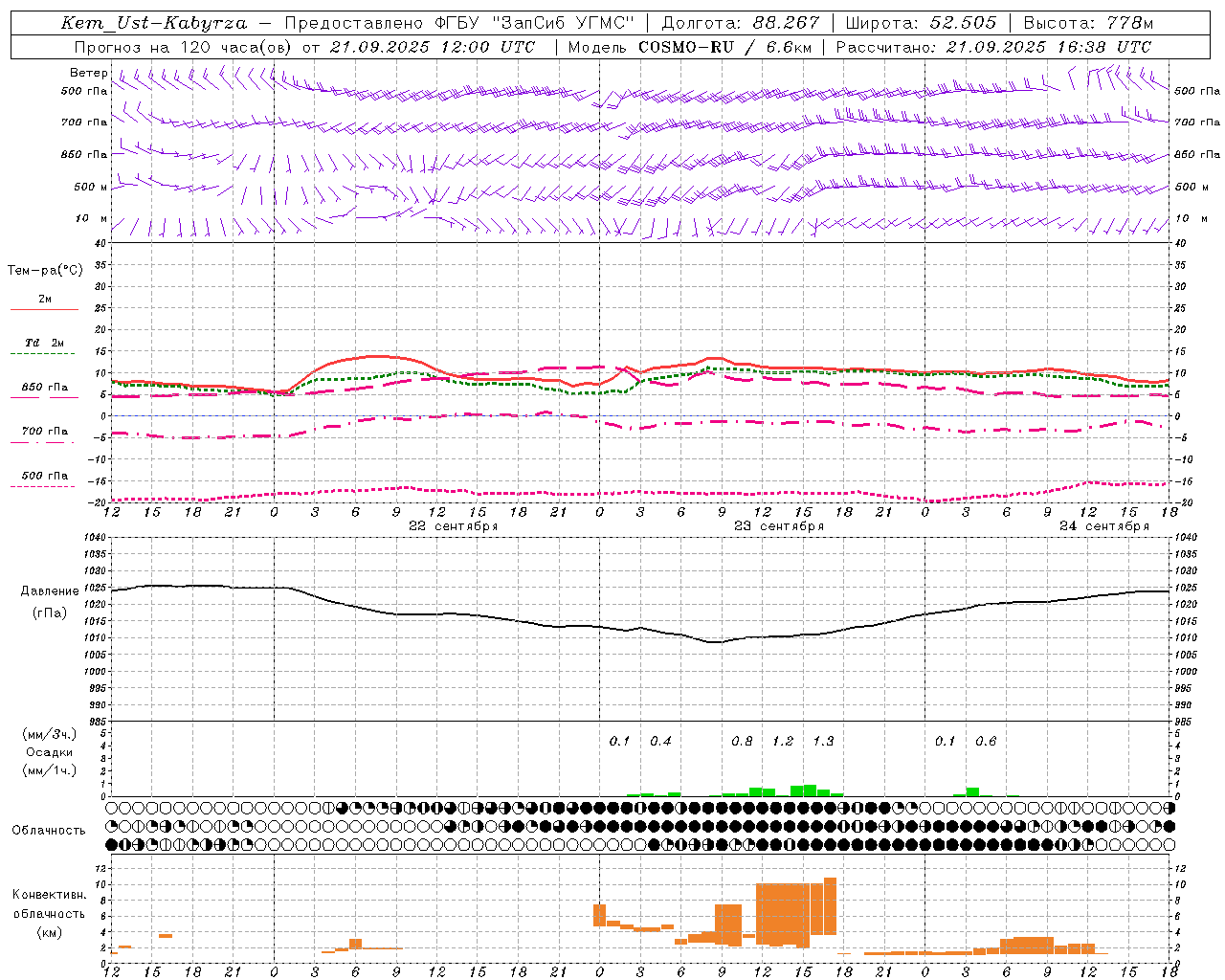Click the Широта: 52.505 value

click(x=921, y=23)
